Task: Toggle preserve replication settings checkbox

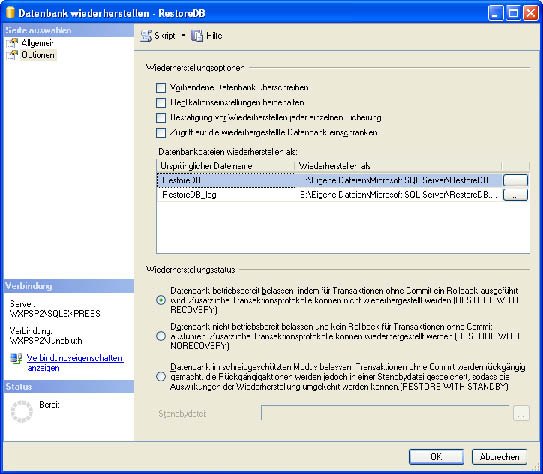Action: click(161, 103)
